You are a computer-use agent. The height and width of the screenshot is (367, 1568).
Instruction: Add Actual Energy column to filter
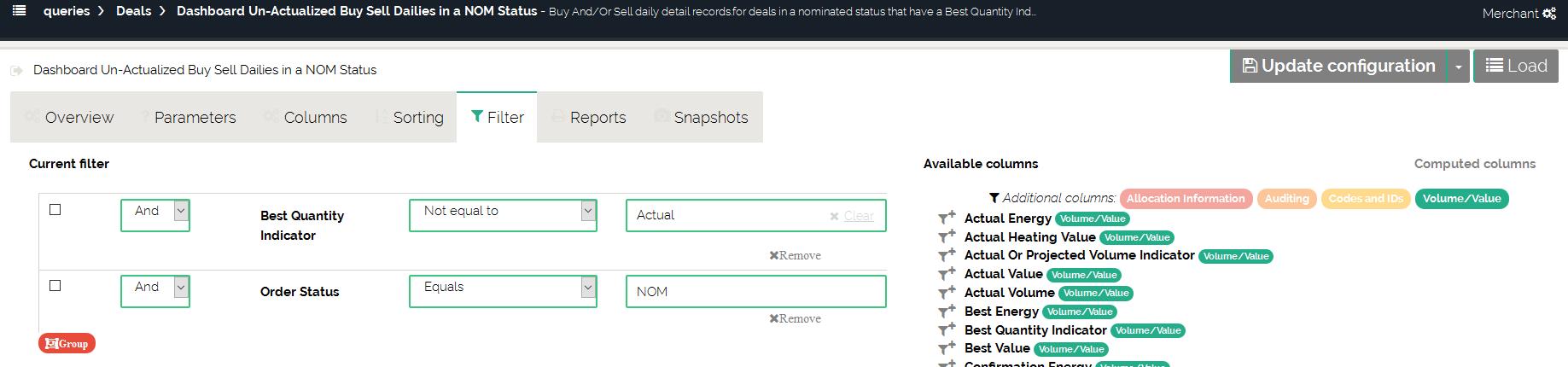[946, 218]
